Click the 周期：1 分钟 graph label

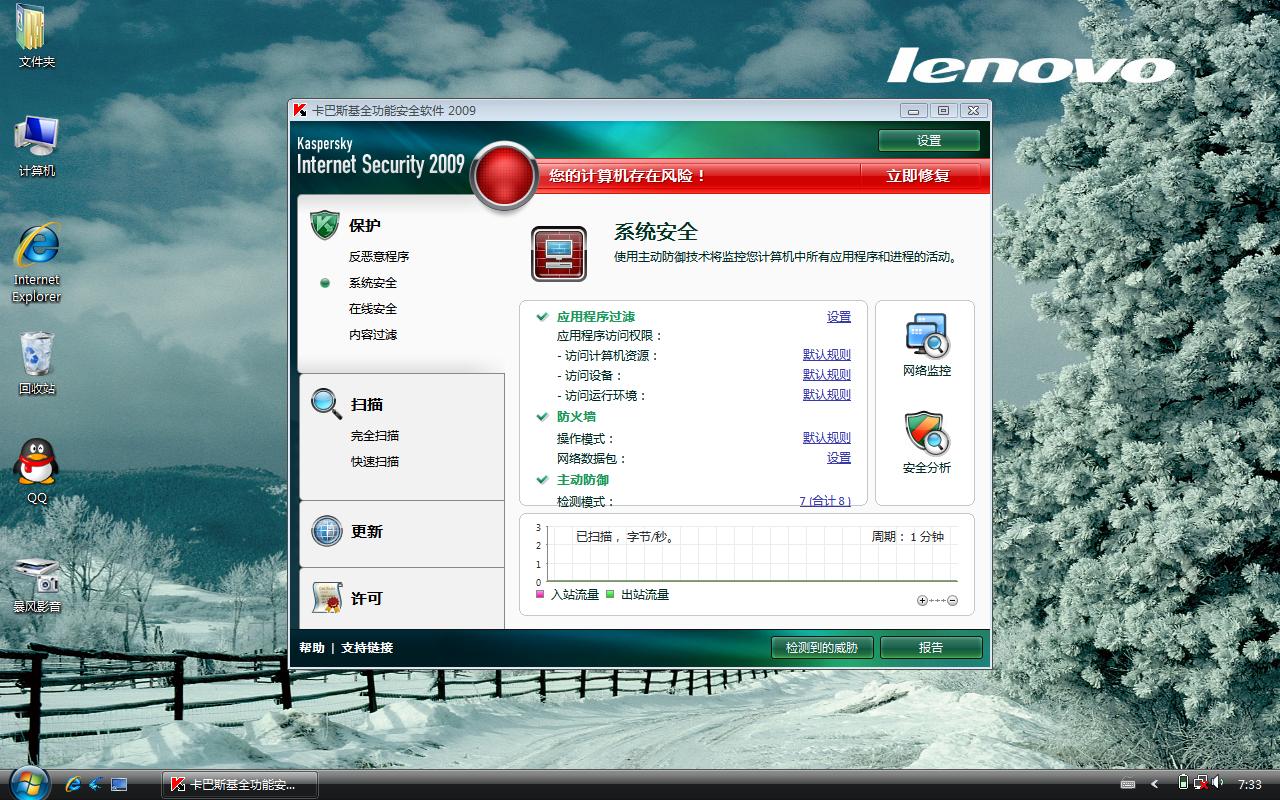click(x=907, y=537)
